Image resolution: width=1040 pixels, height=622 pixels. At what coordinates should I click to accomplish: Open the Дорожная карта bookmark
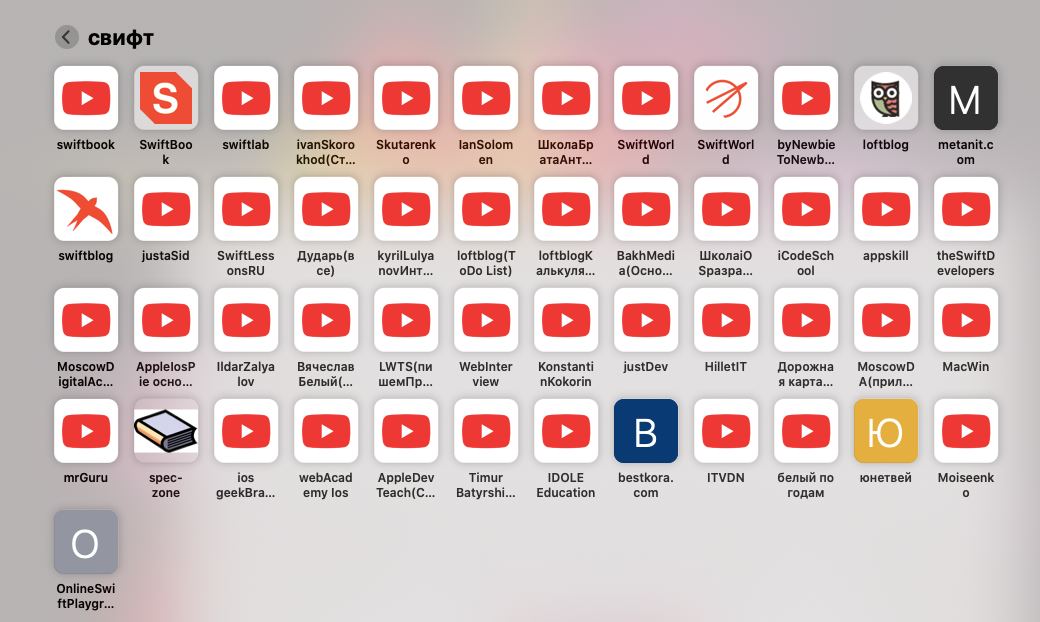pos(806,320)
